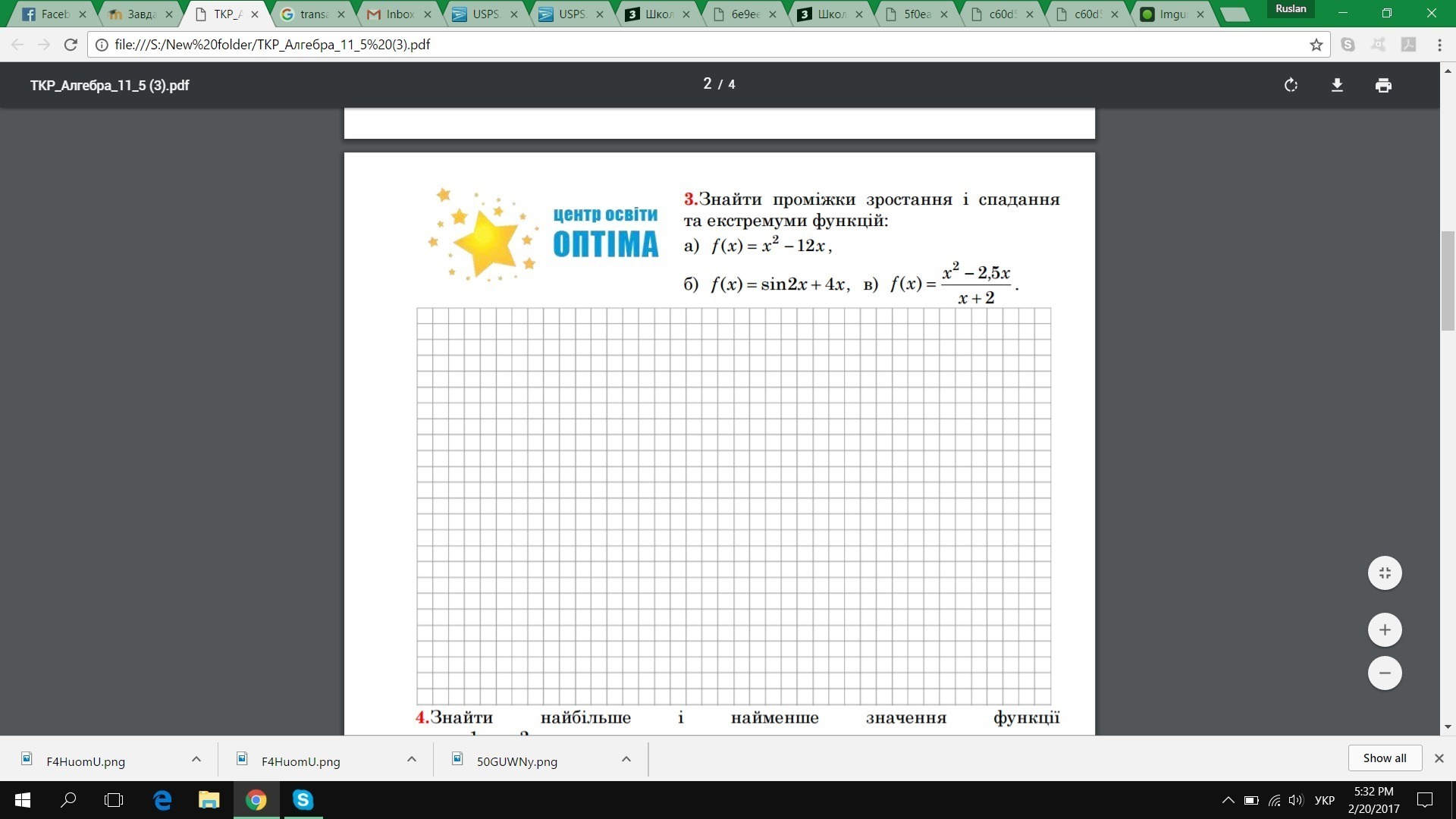Download the PDF file

[x=1337, y=85]
